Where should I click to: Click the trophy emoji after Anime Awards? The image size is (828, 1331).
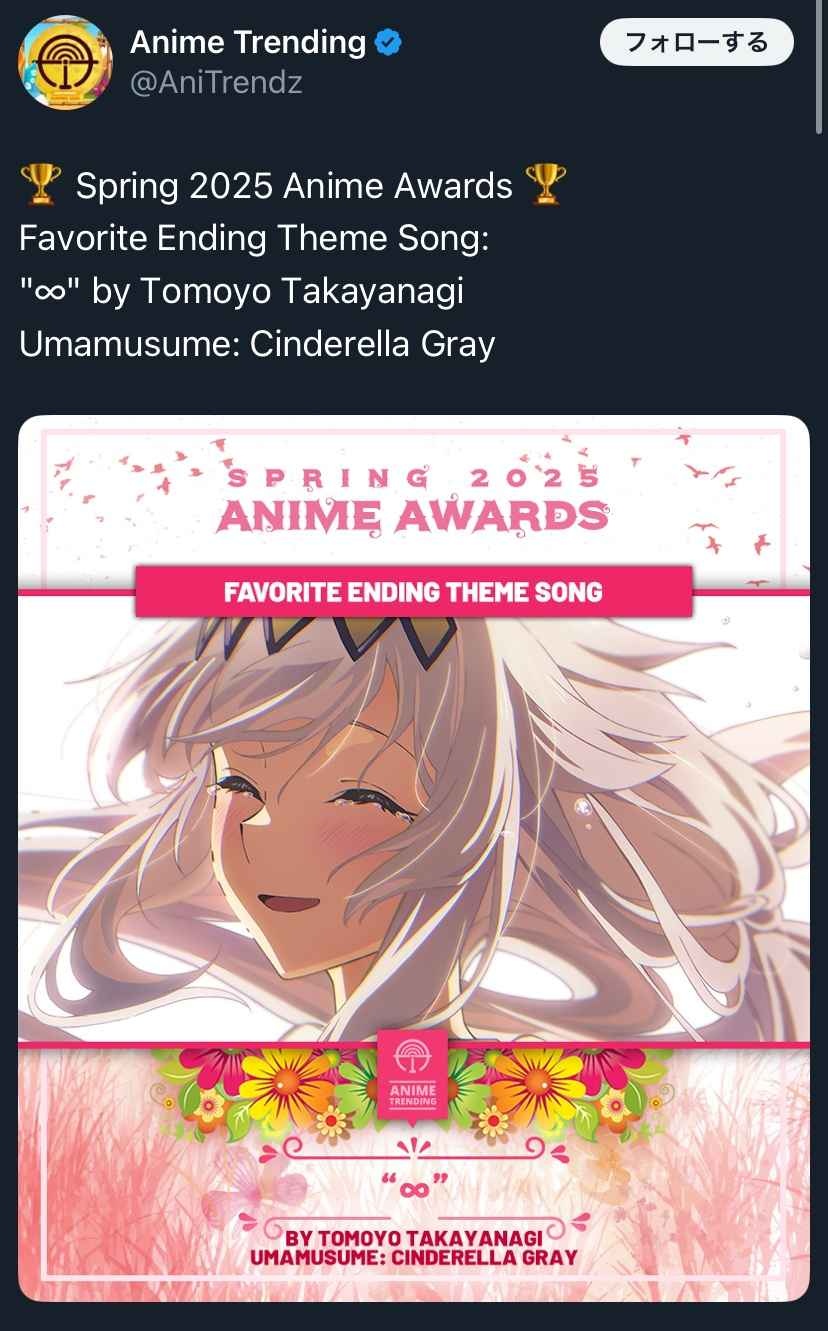click(x=545, y=186)
